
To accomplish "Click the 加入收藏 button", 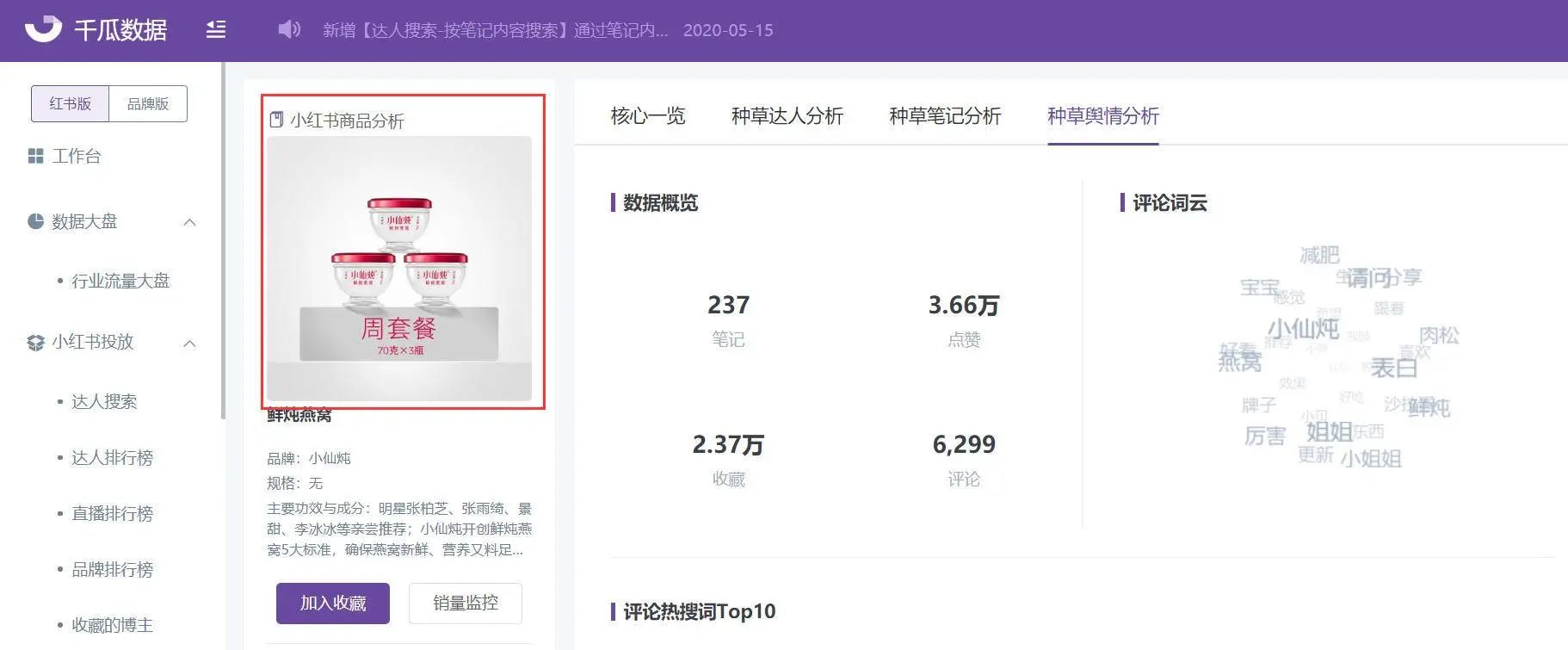I will (x=333, y=604).
